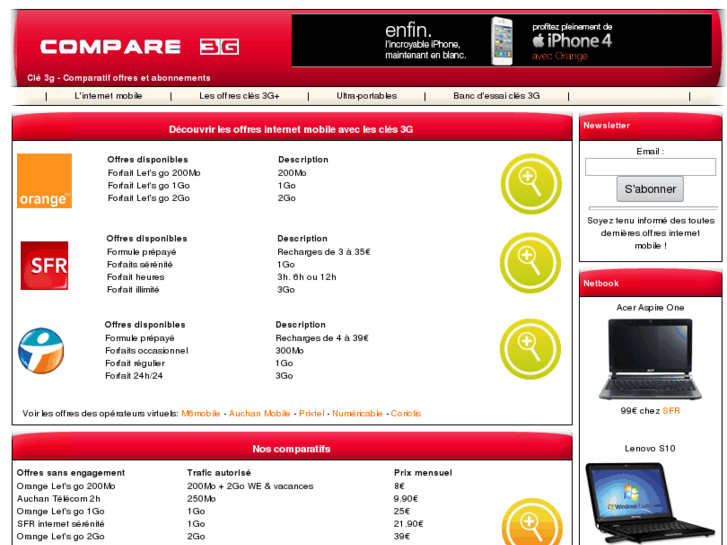Viewport: 727px width, 545px height.
Task: Open the Les offres clés 3G+ menu
Action: coord(239,96)
